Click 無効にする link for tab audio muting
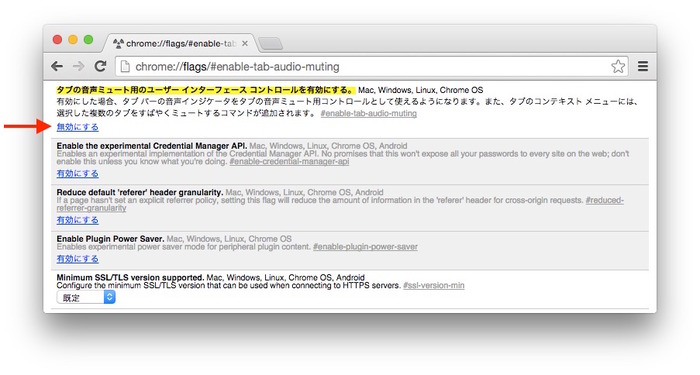Image resolution: width=700 pixels, height=375 pixels. click(x=78, y=127)
